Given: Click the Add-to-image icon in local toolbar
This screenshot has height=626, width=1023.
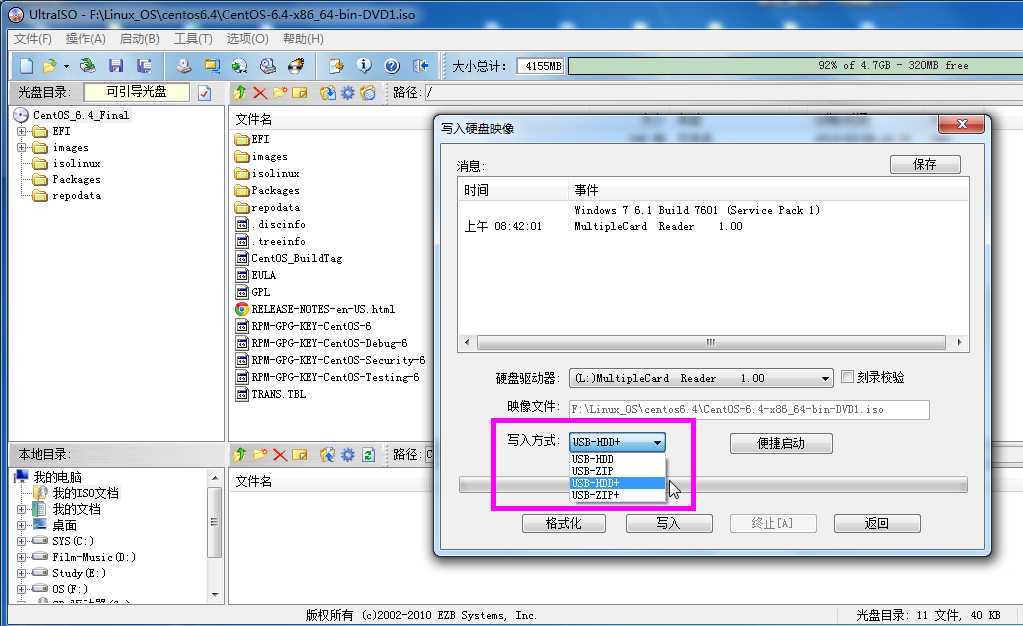Looking at the screenshot, I should point(328,454).
